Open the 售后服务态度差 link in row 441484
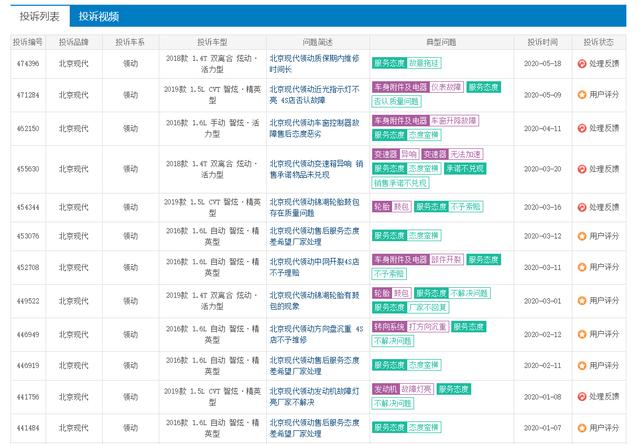 pyautogui.click(x=314, y=428)
